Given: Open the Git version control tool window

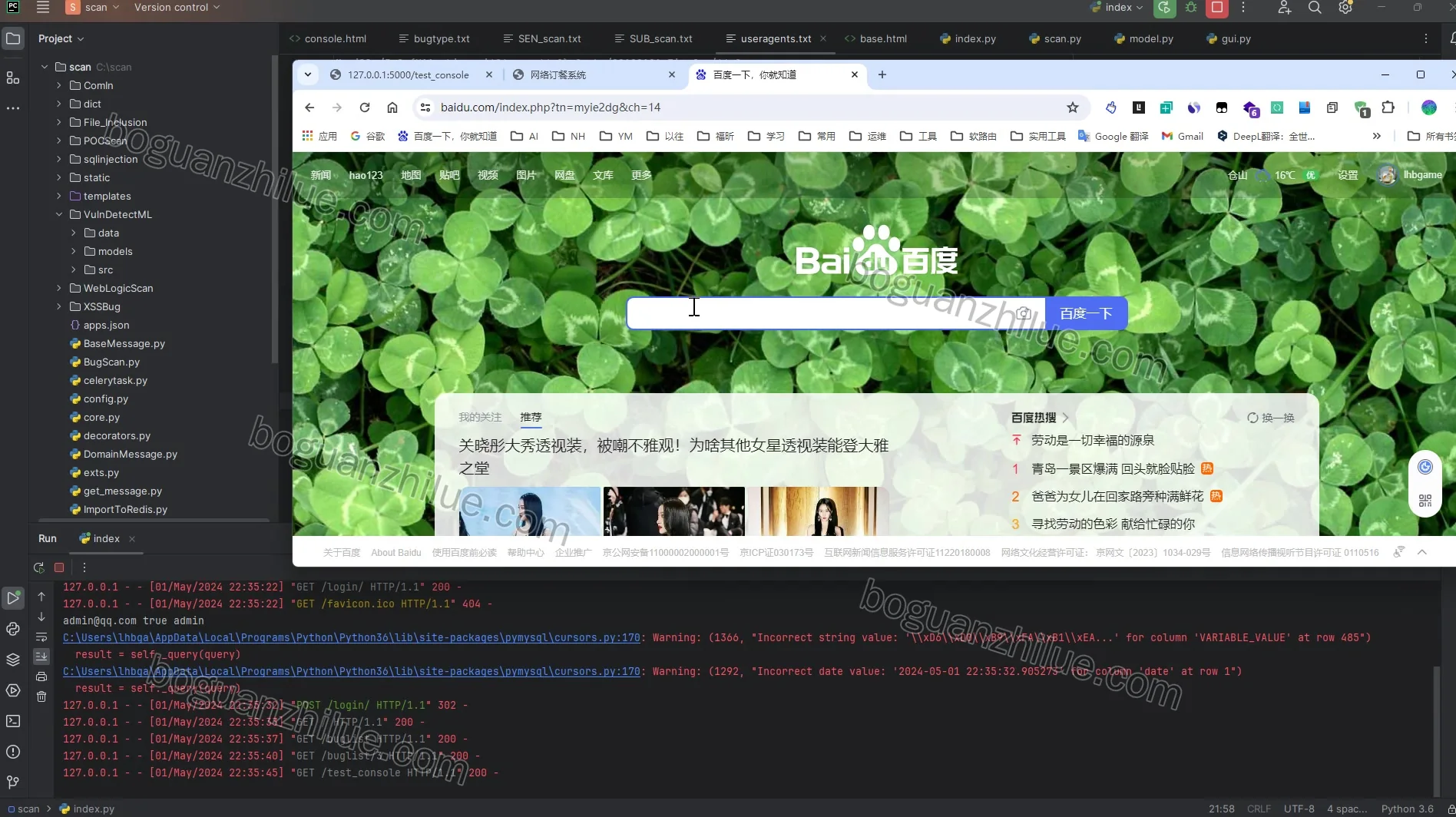Looking at the screenshot, I should pos(13,782).
